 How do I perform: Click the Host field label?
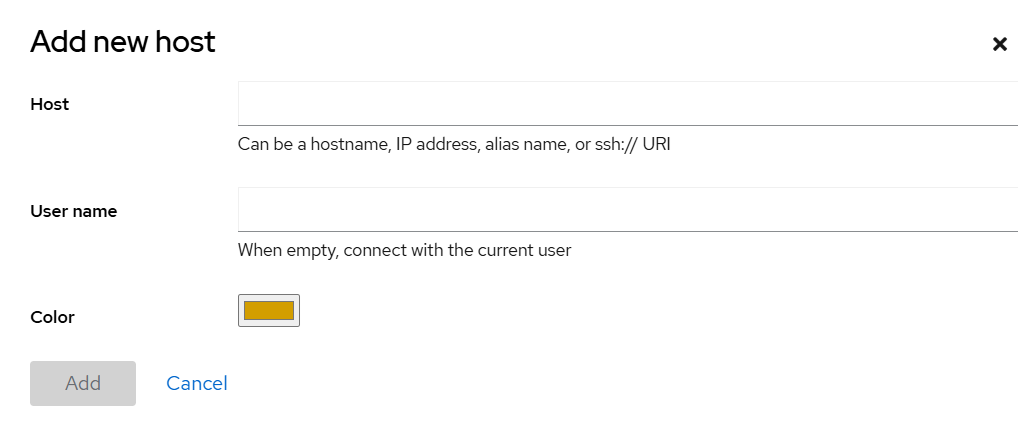tap(50, 104)
